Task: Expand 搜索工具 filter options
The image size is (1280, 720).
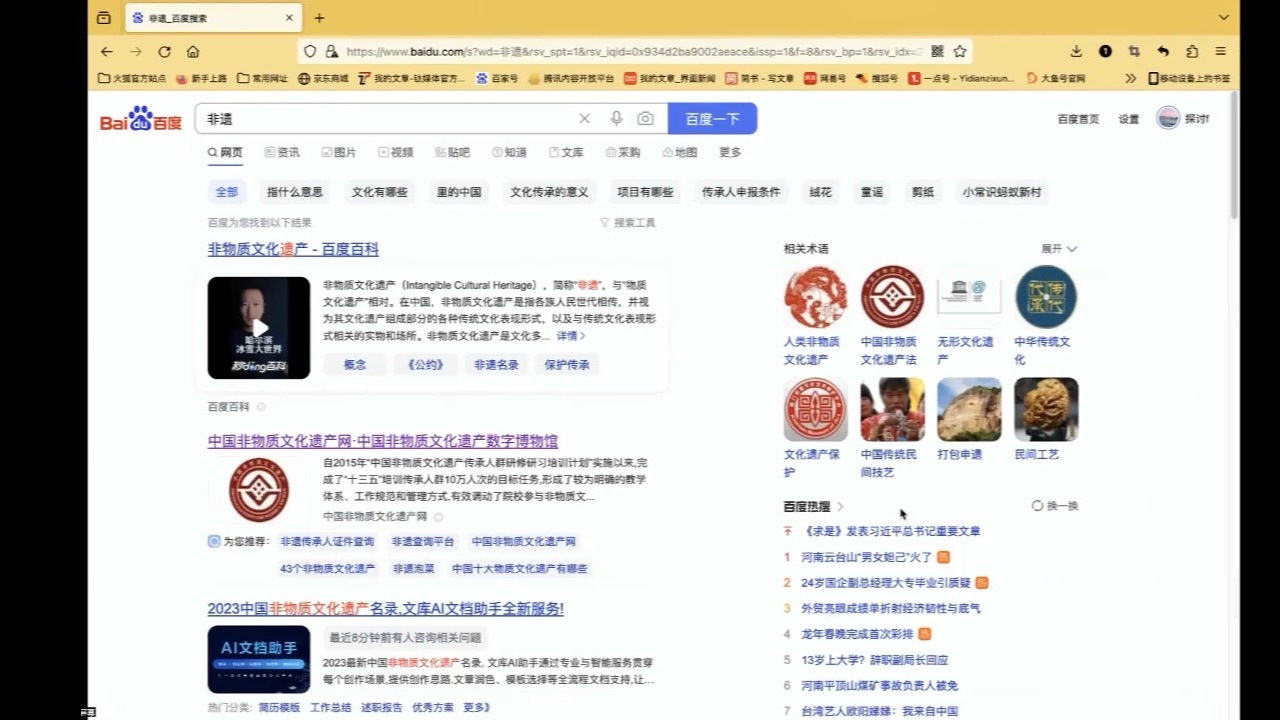Action: [627, 223]
